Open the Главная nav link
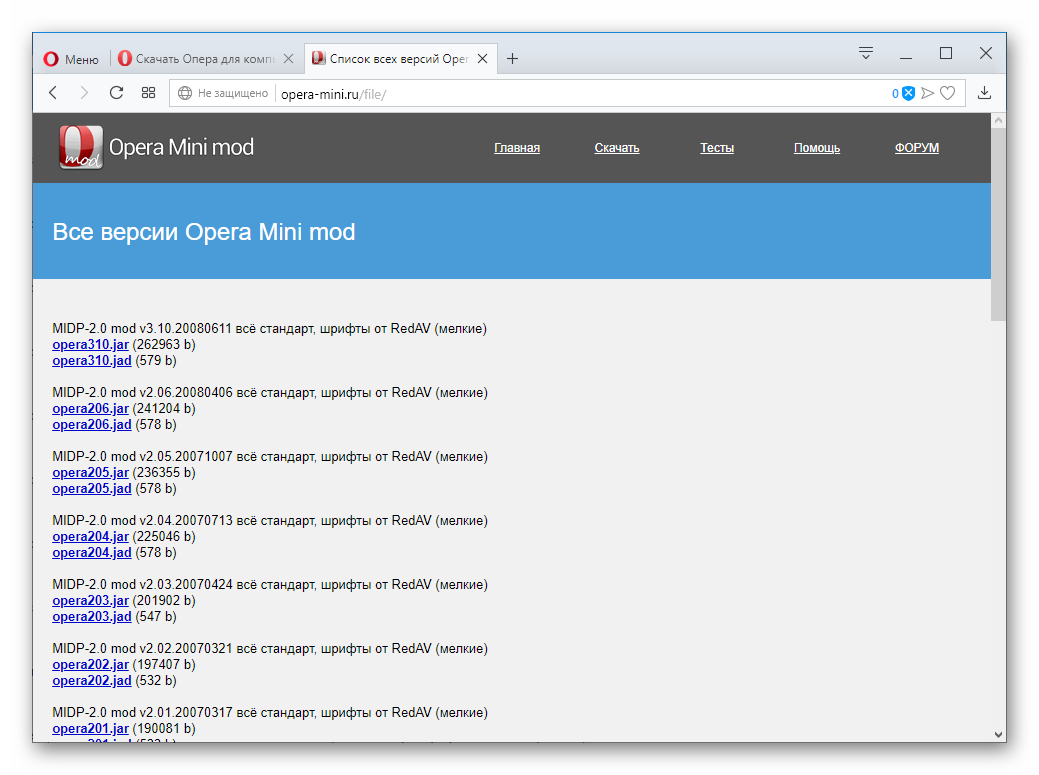Screen dimensions: 1039x775 coord(517,148)
